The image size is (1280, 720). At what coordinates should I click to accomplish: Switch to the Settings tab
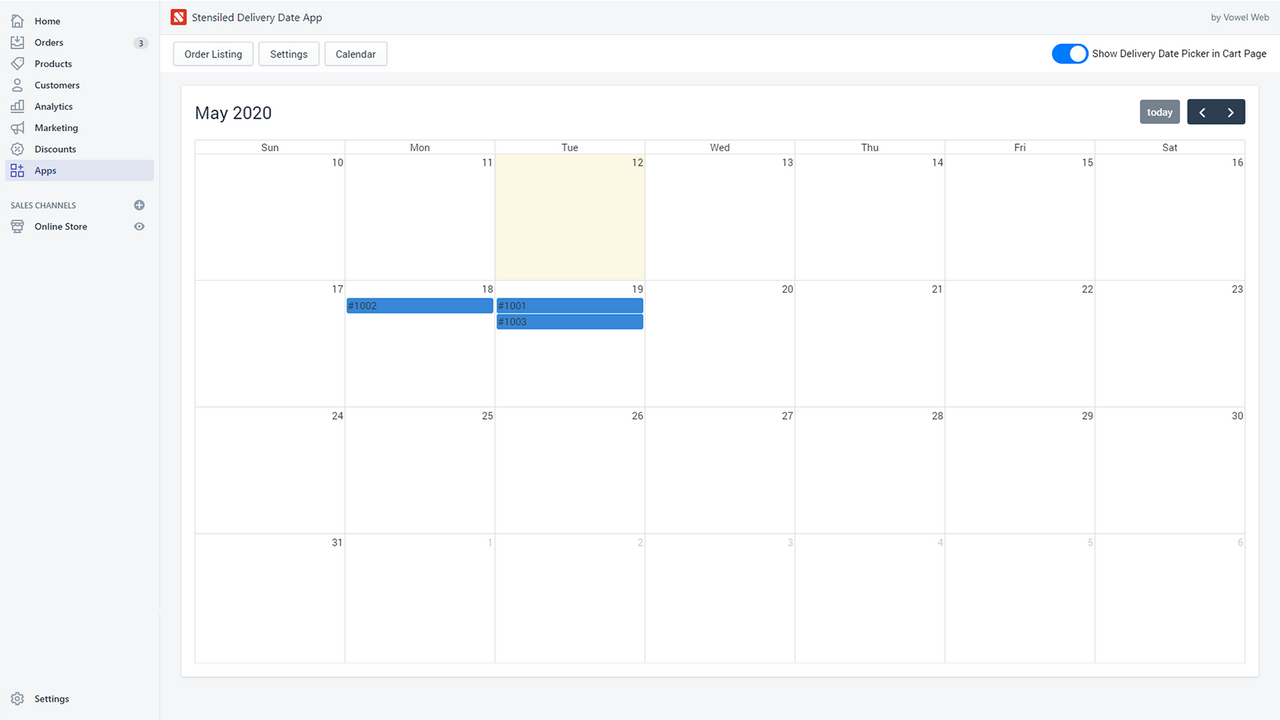pyautogui.click(x=288, y=53)
